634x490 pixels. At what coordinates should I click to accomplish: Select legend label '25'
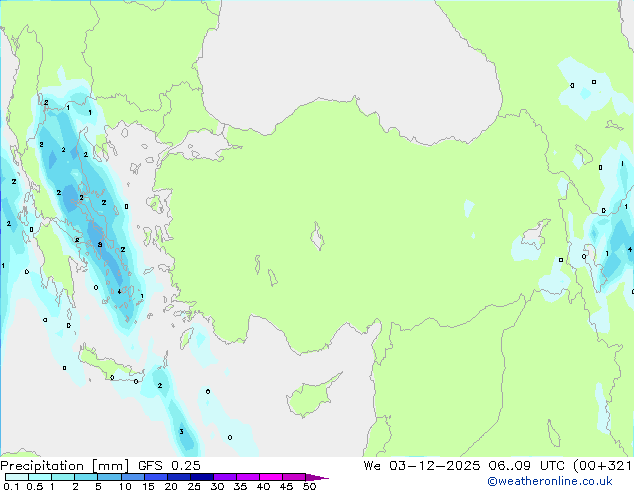pos(194,486)
